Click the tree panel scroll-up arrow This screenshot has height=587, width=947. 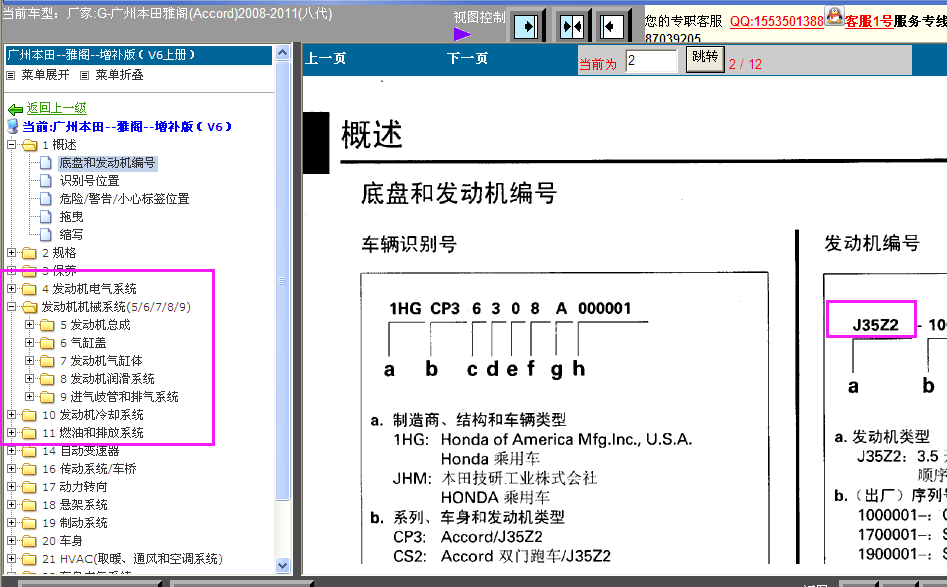point(282,53)
